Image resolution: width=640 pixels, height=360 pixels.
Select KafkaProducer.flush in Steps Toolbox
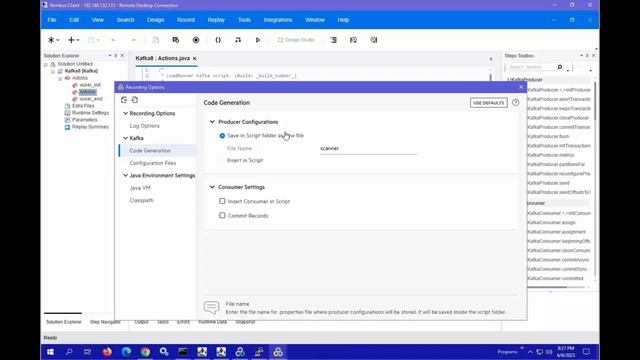point(548,136)
